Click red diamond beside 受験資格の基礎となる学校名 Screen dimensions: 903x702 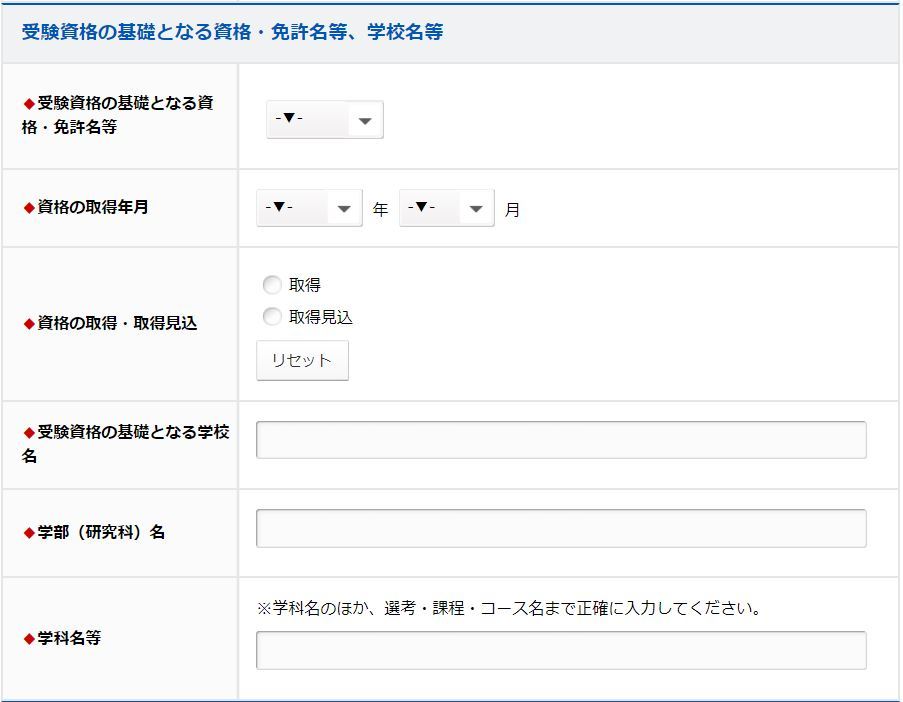tap(29, 433)
